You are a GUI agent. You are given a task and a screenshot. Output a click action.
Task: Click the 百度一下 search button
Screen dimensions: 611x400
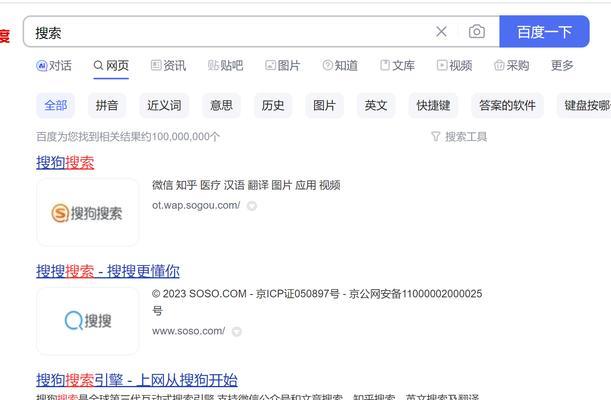click(x=544, y=32)
